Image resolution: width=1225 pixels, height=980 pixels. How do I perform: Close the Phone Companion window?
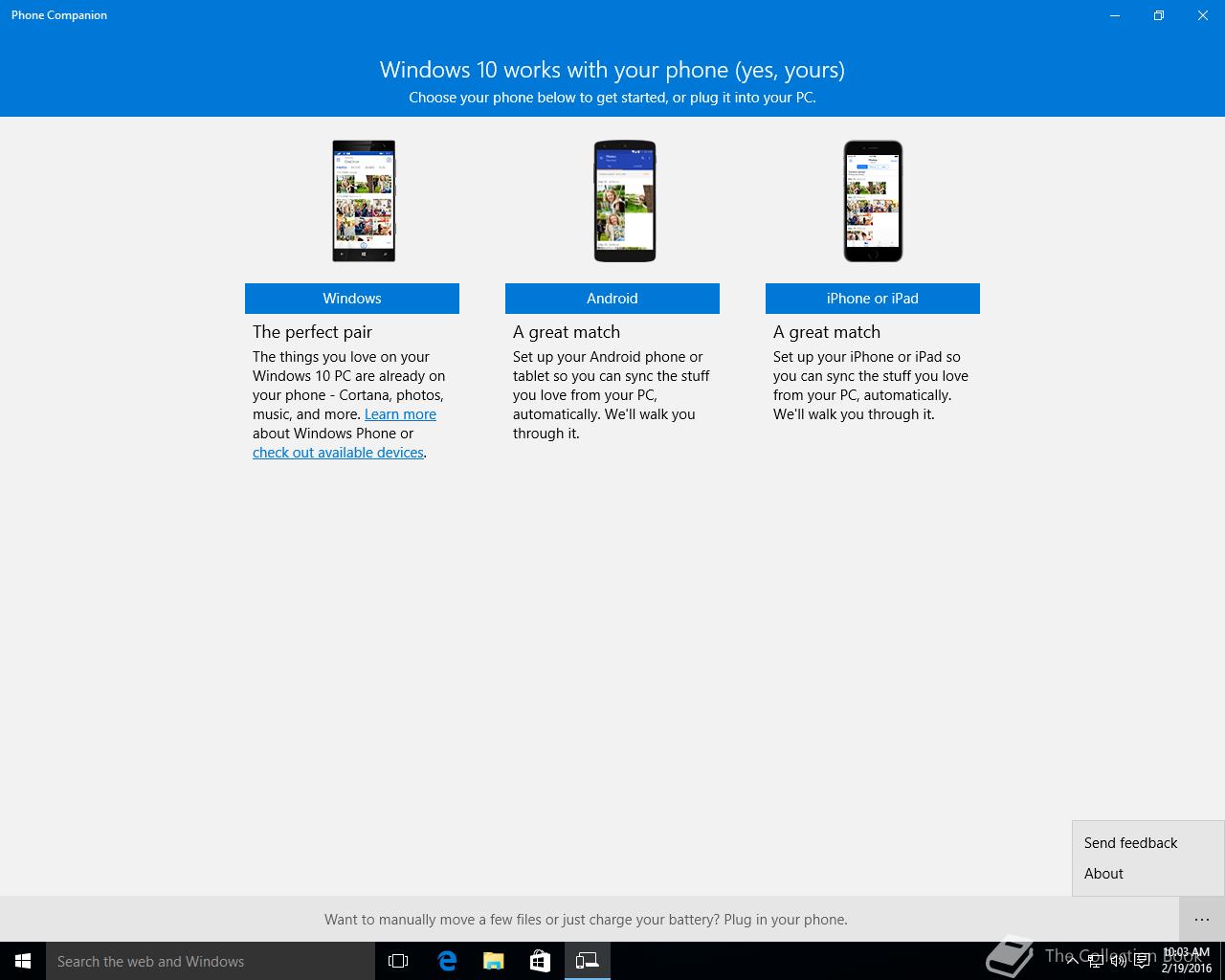tap(1203, 15)
